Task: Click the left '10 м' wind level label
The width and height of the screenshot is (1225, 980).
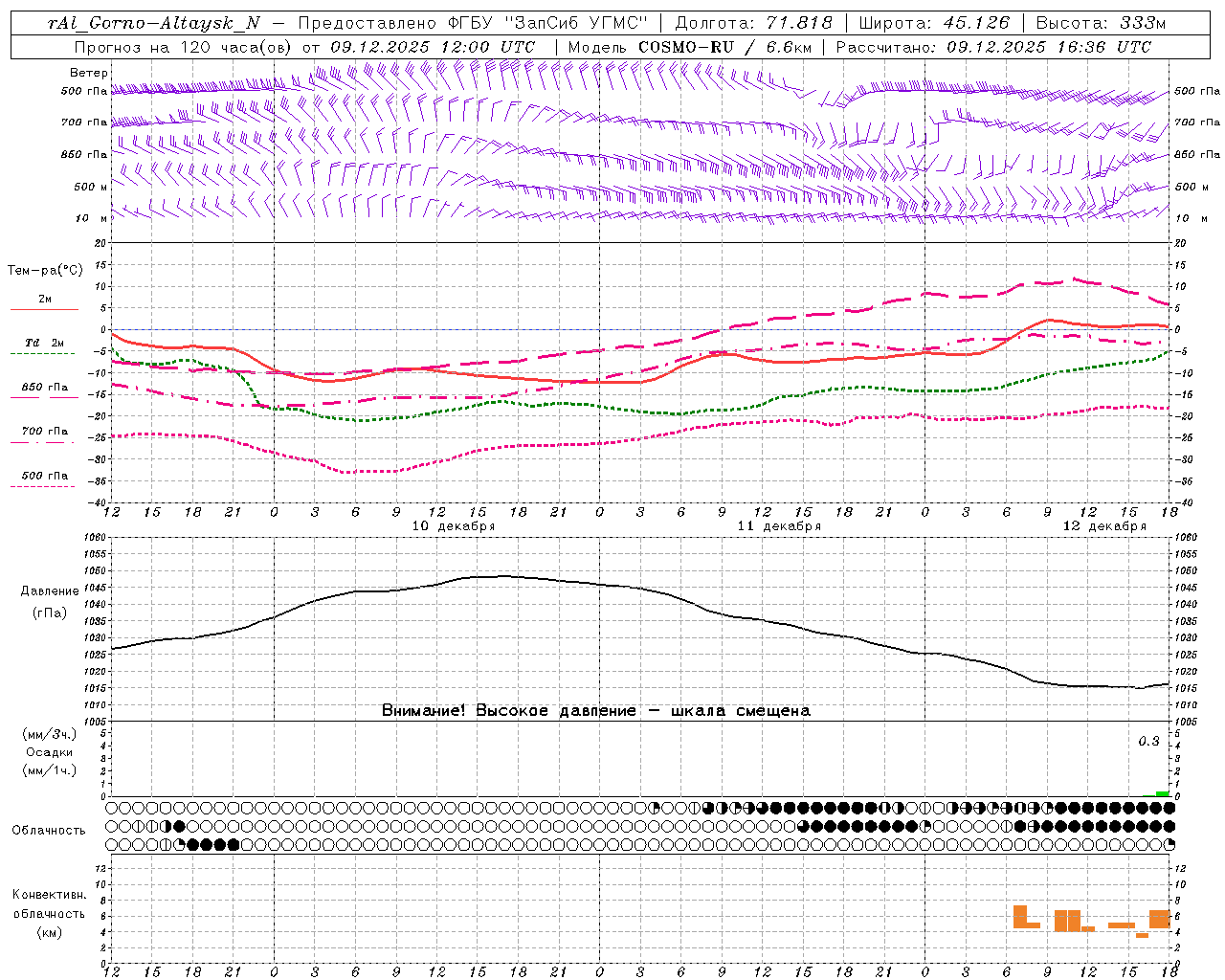Action: [x=92, y=218]
